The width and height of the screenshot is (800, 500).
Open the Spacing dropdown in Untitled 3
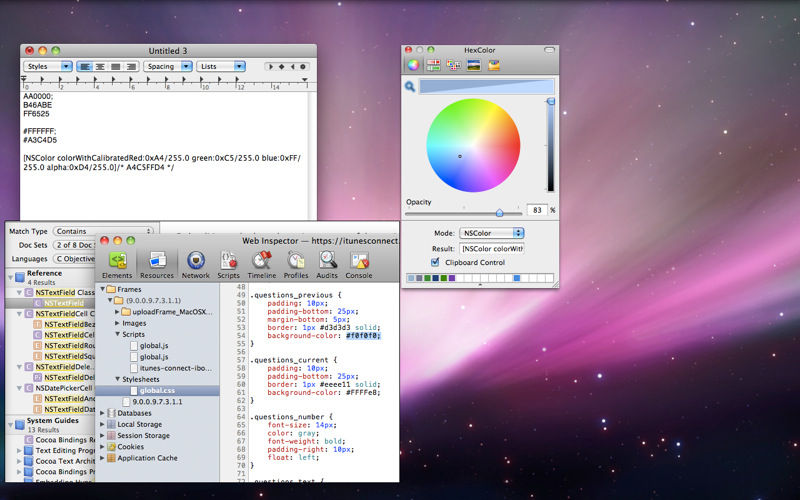pos(168,66)
